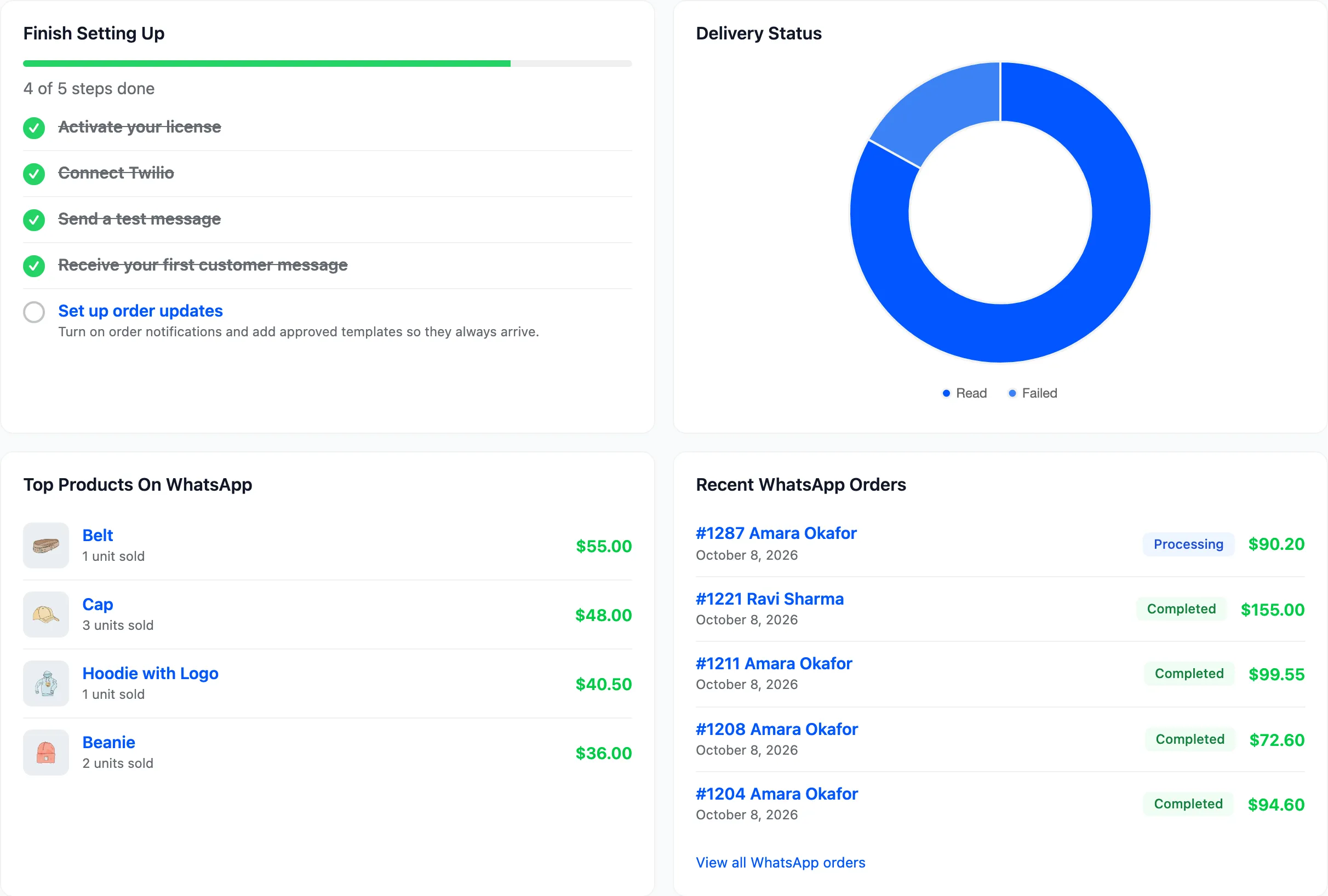This screenshot has width=1328, height=896.
Task: Open order #1208 Amara Okafor
Action: tap(776, 728)
